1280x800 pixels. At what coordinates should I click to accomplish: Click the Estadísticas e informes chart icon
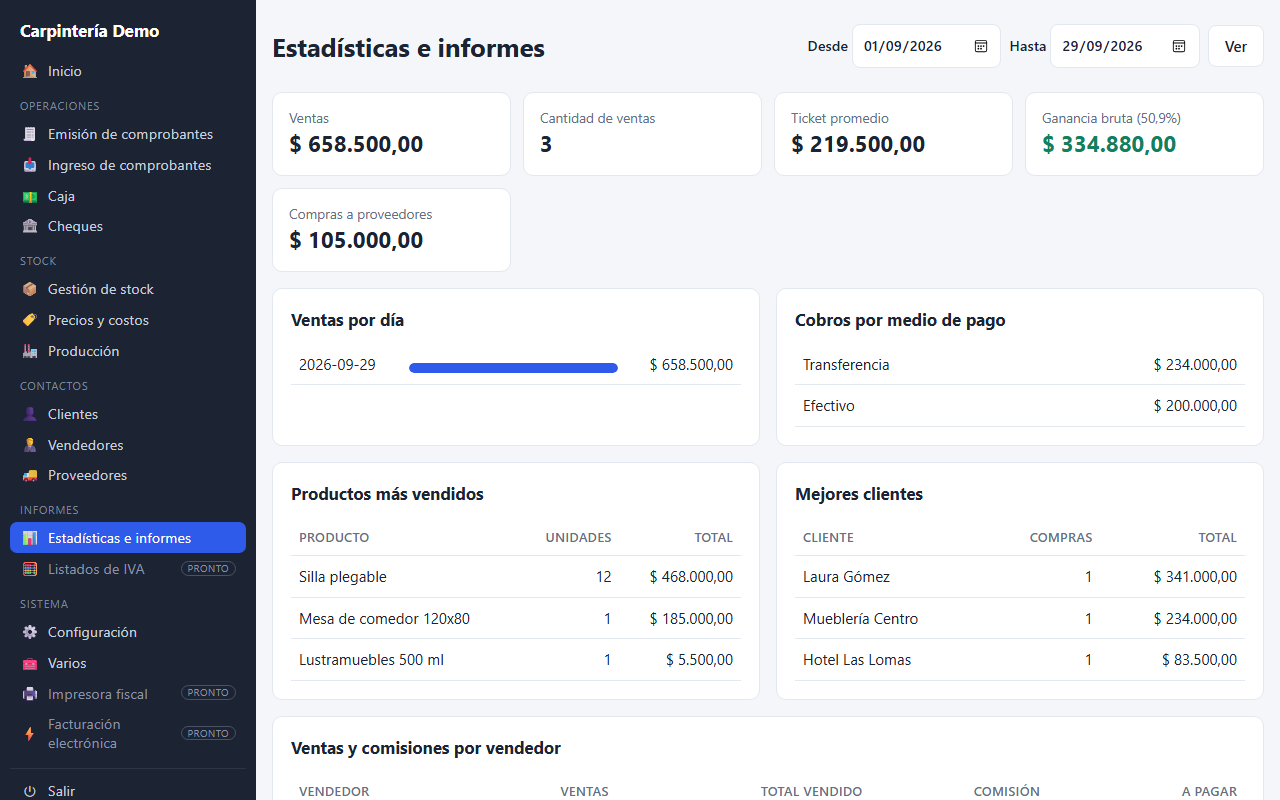[30, 538]
